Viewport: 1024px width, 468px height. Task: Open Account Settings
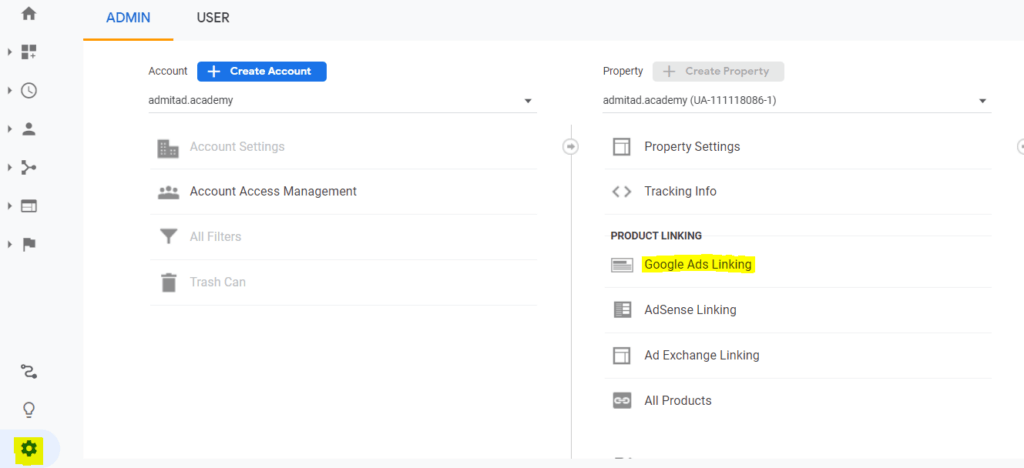237,147
